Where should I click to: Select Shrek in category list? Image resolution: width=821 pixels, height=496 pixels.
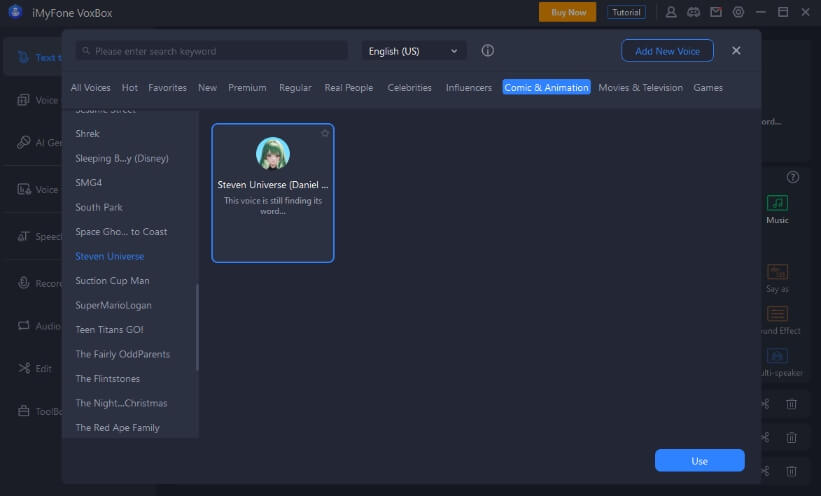[x=87, y=134]
